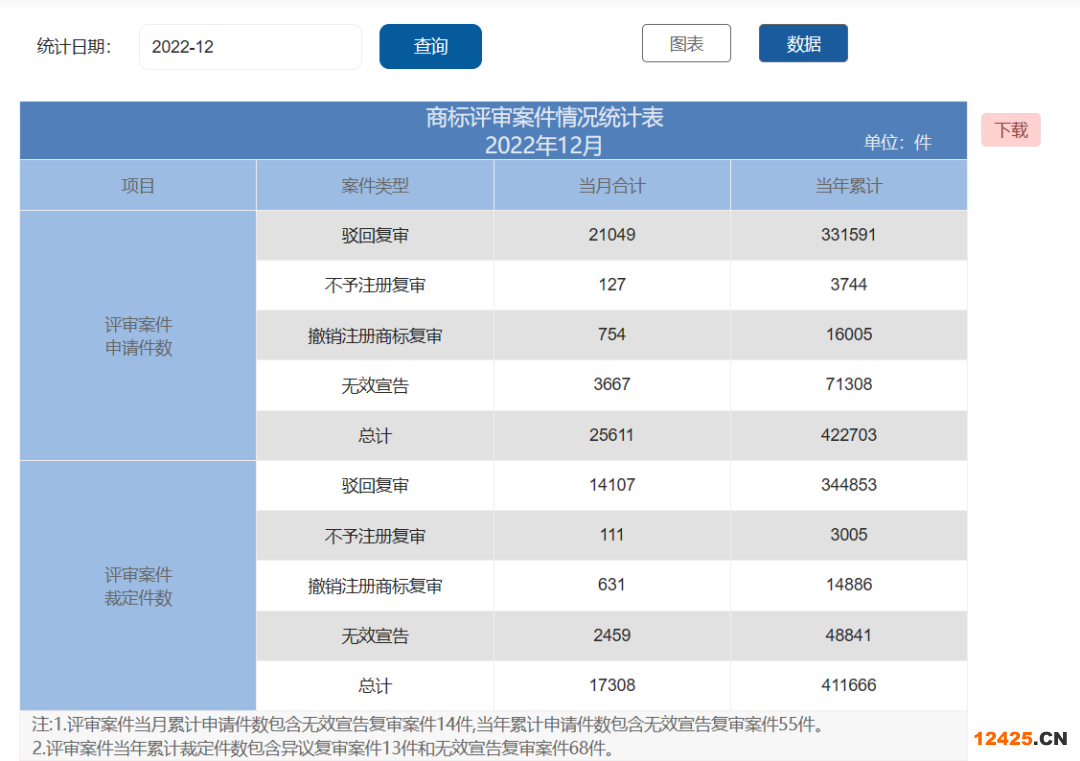1080x761 pixels.
Task: Click yearly value 14886 cell
Action: click(x=849, y=585)
